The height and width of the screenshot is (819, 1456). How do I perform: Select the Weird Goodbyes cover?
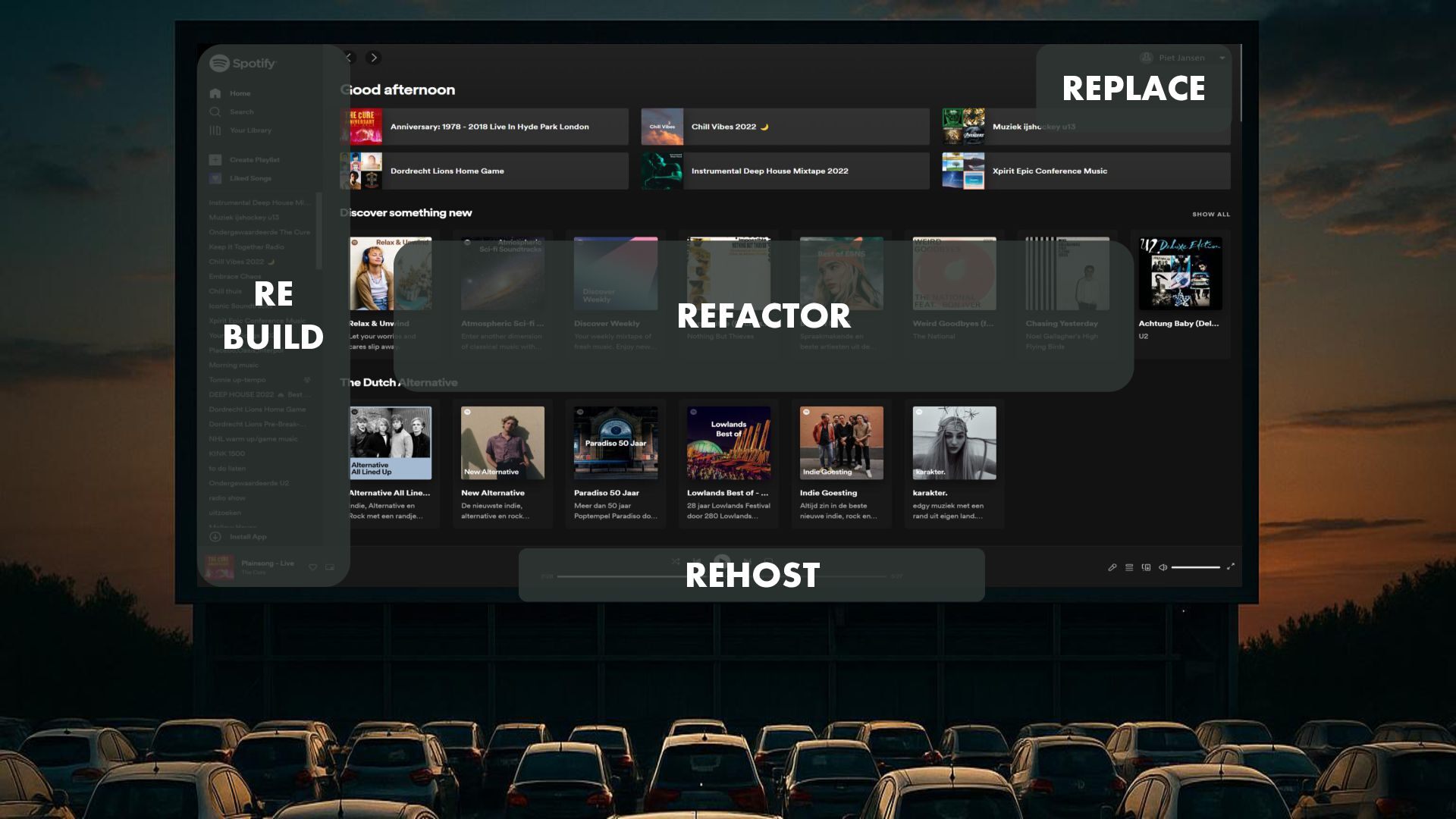tap(955, 273)
